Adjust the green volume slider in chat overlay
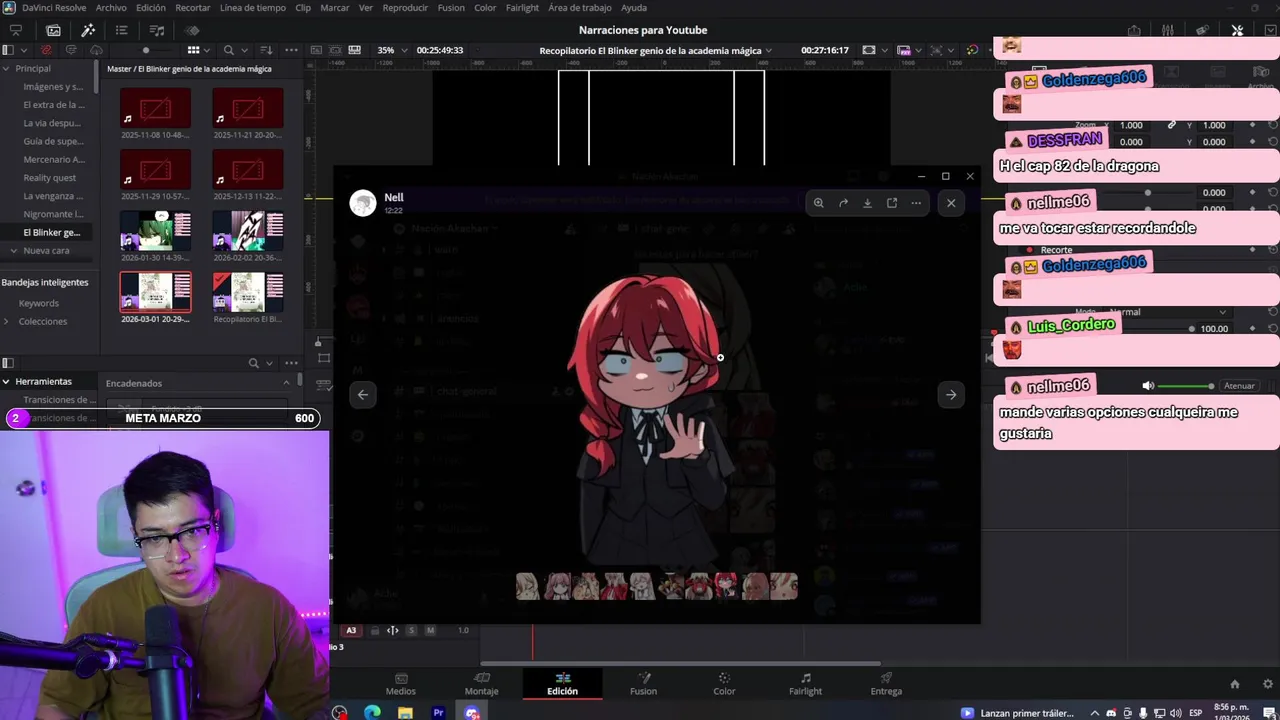 click(1187, 386)
